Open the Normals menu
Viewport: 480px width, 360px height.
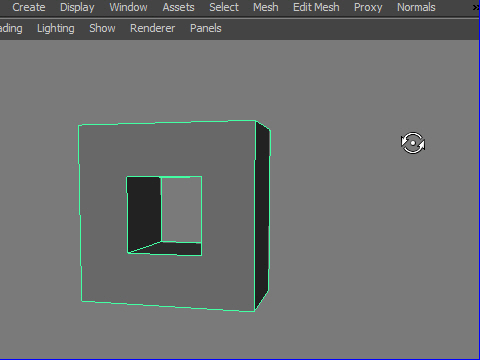(416, 7)
